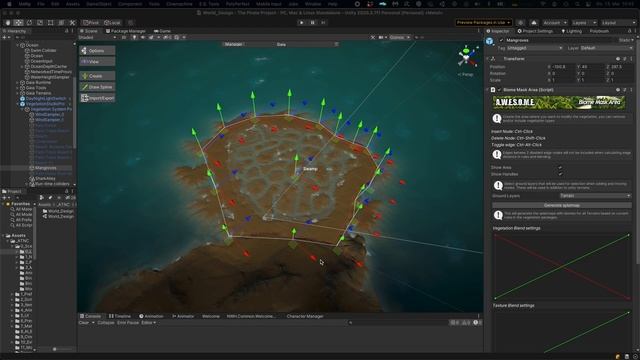This screenshot has height=360, width=640.
Task: Toggle Biome Mask Area script enabled checkbox
Action: click(x=499, y=90)
